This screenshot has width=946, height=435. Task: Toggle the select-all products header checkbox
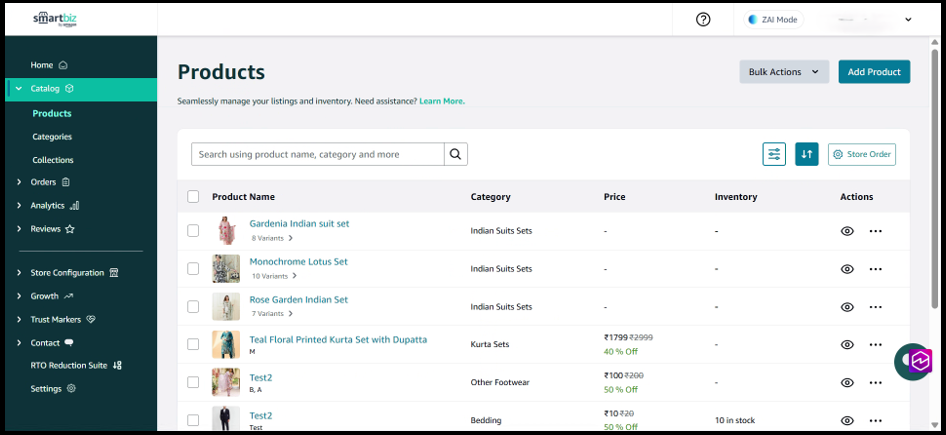tap(193, 197)
